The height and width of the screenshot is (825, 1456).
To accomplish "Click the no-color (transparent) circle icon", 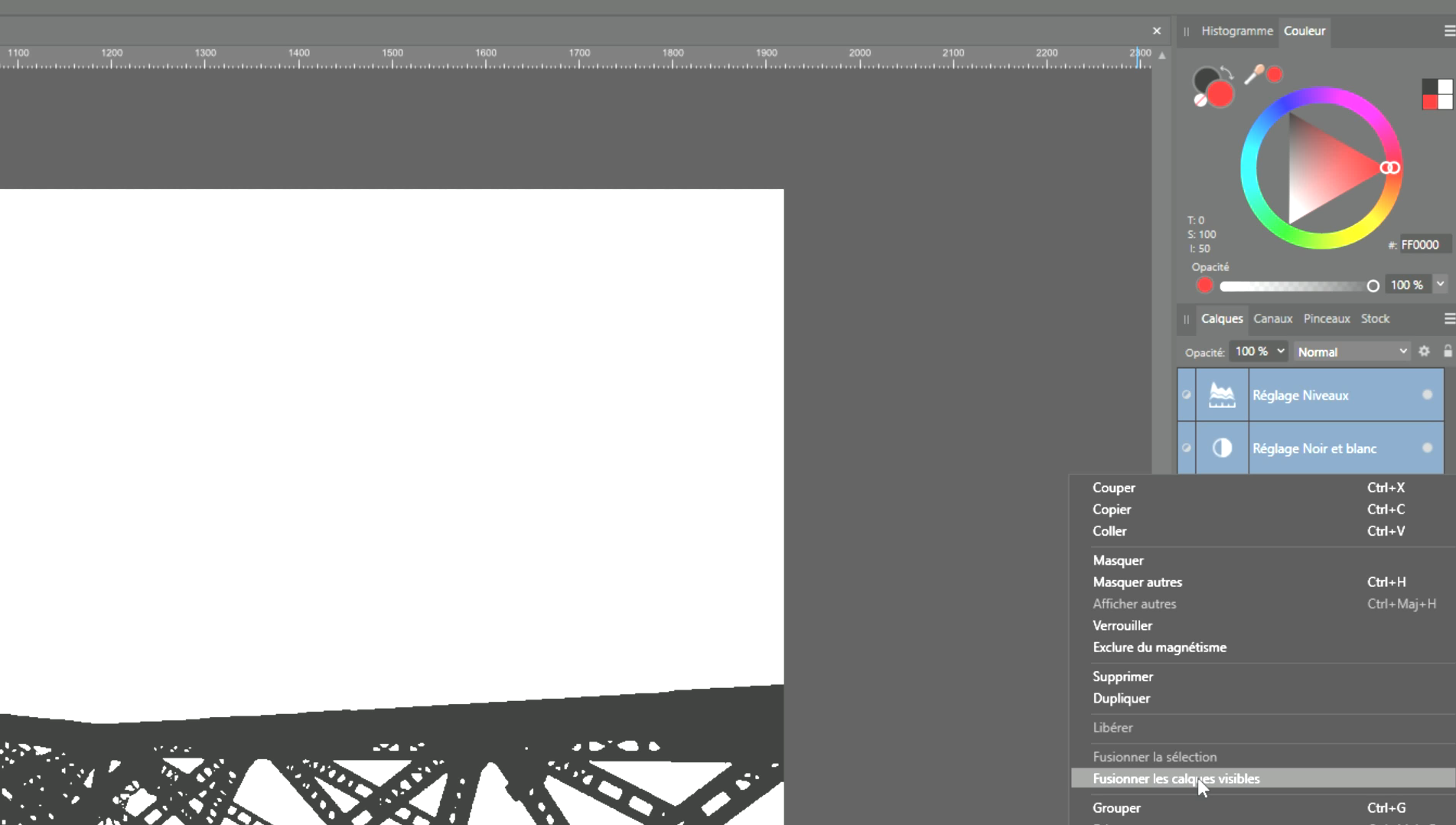I will click(x=1200, y=101).
